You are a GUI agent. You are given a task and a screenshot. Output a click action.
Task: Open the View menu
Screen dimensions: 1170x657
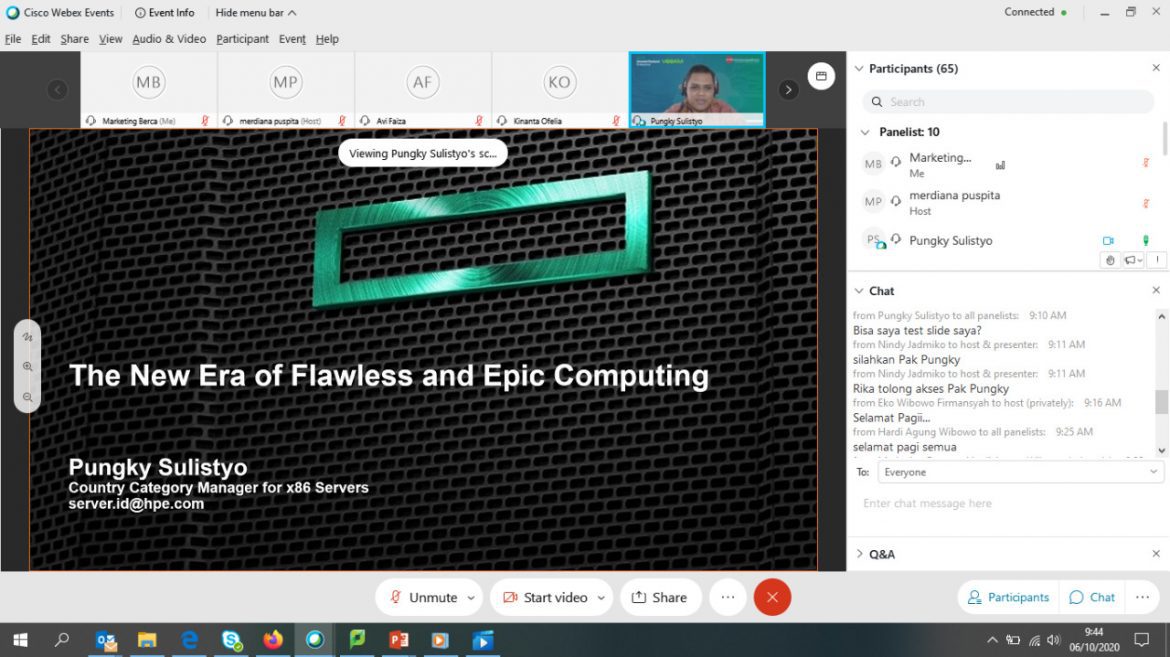(110, 39)
